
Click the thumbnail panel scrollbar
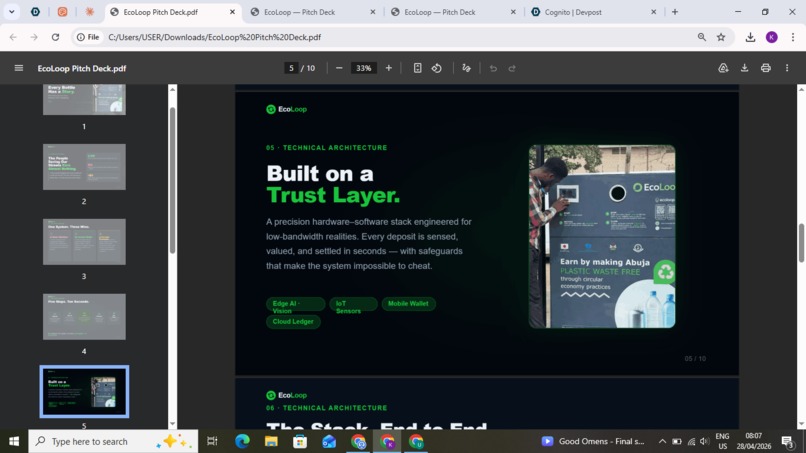172,180
